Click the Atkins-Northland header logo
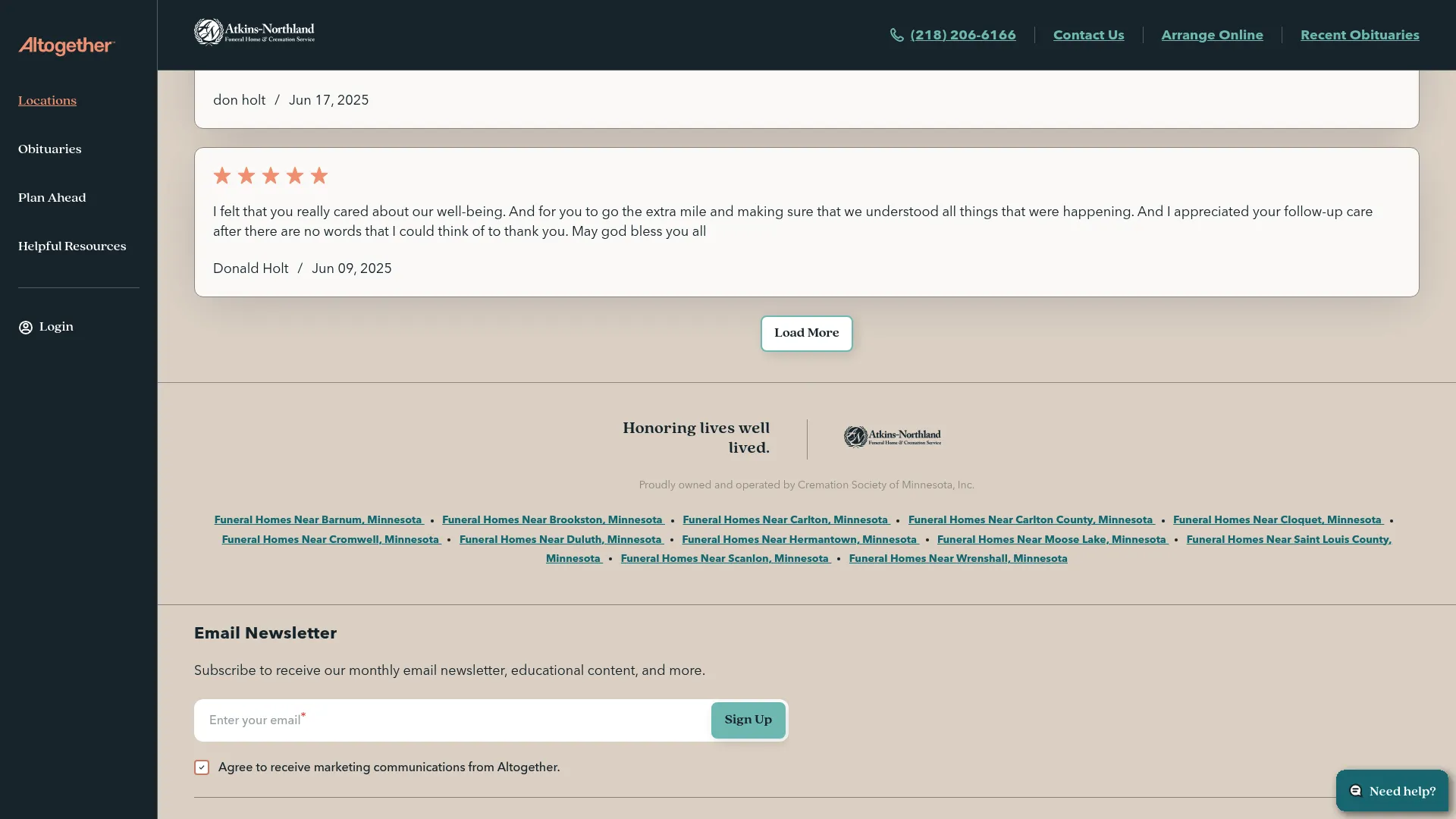 pyautogui.click(x=254, y=33)
